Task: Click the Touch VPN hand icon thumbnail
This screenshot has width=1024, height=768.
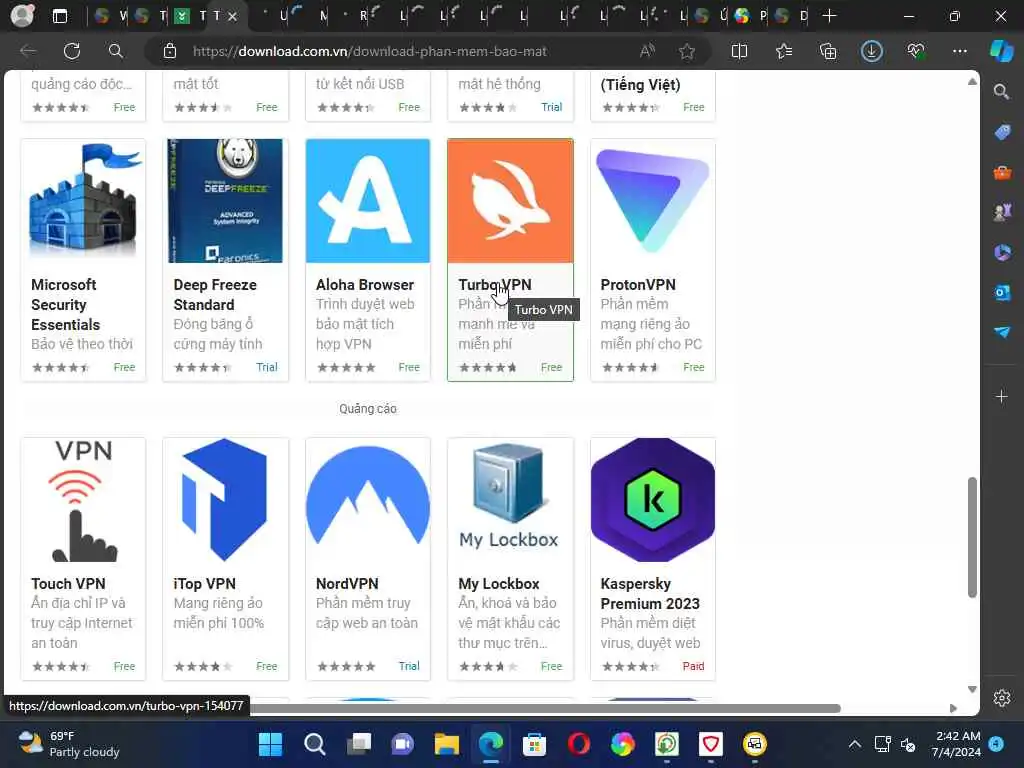Action: coord(84,500)
